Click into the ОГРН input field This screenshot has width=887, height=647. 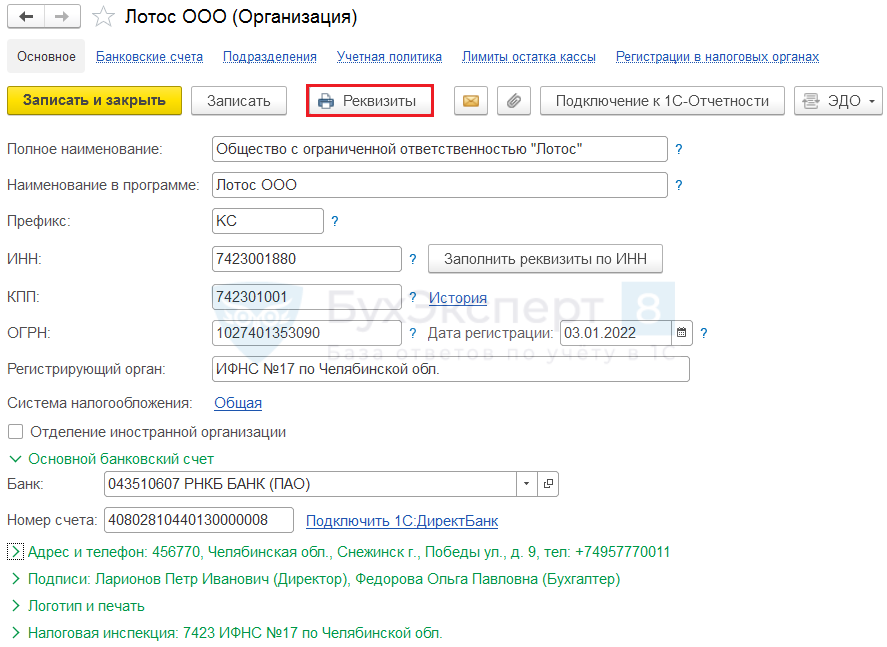point(307,333)
